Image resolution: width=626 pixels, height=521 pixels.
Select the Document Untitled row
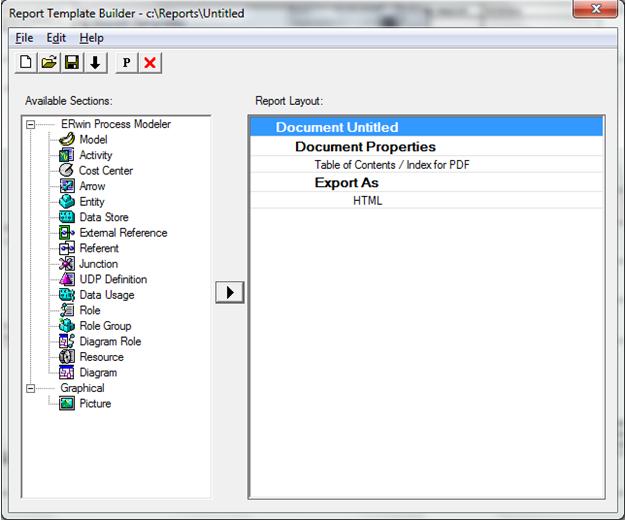point(426,127)
